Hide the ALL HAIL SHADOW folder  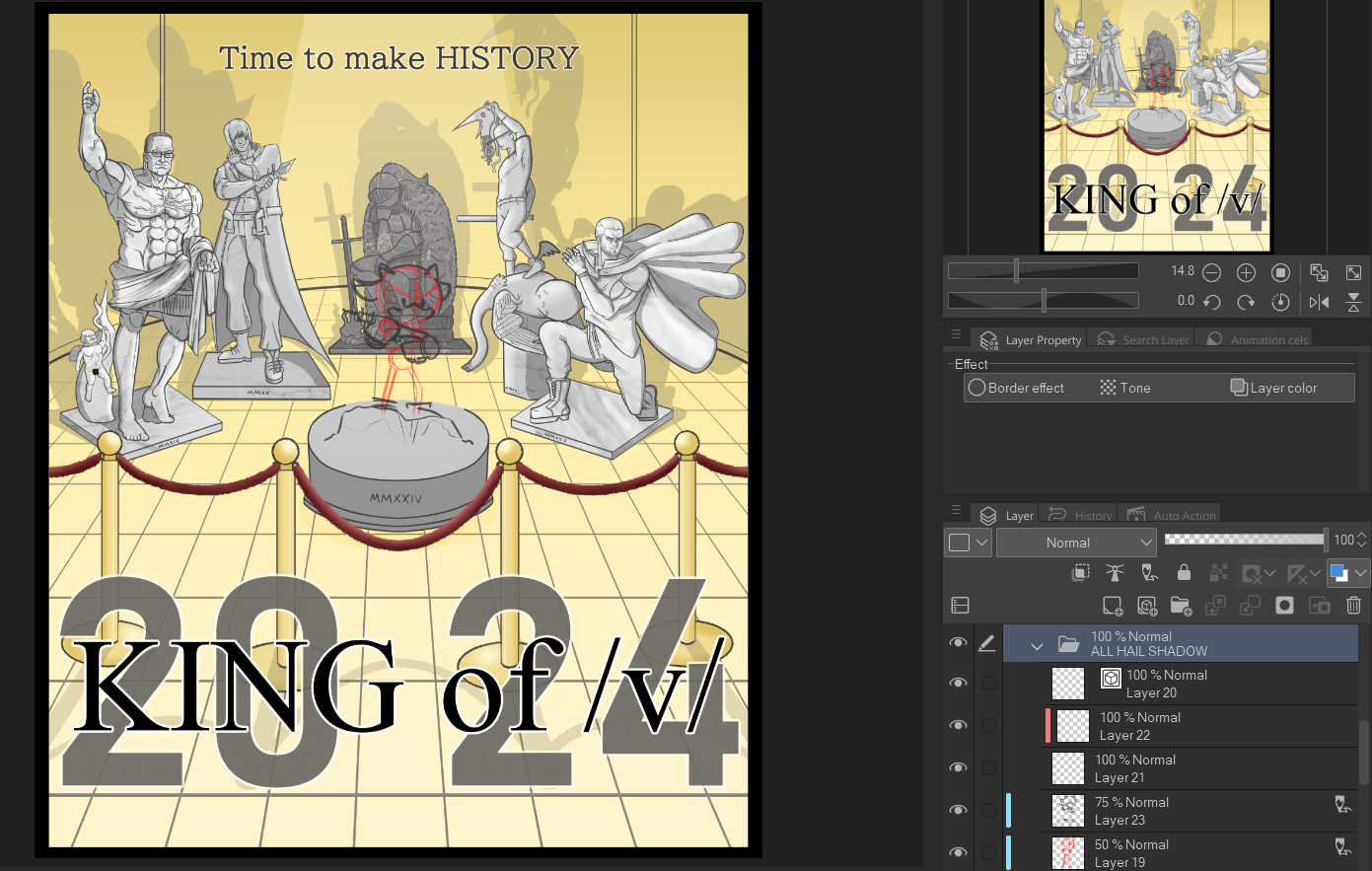click(958, 643)
